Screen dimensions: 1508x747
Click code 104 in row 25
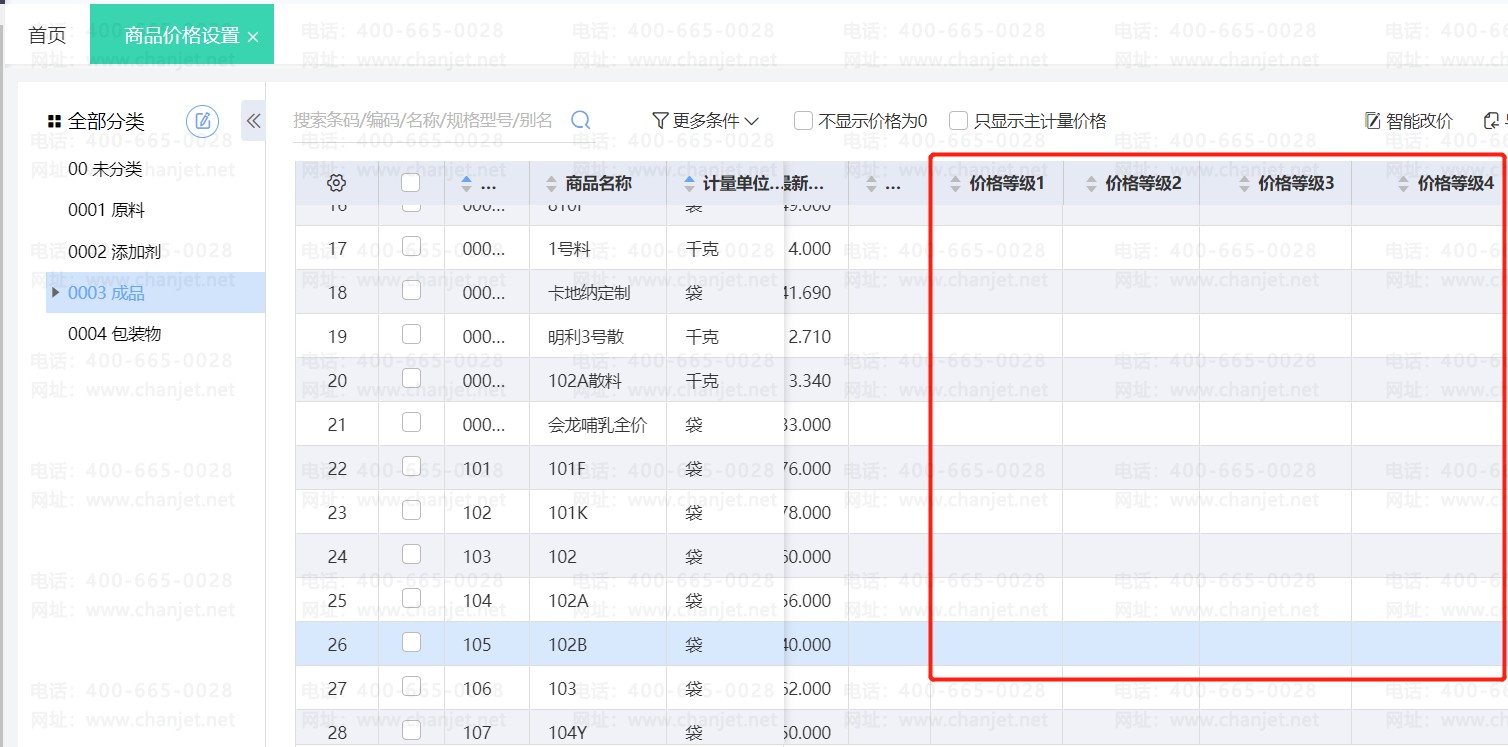pos(477,601)
